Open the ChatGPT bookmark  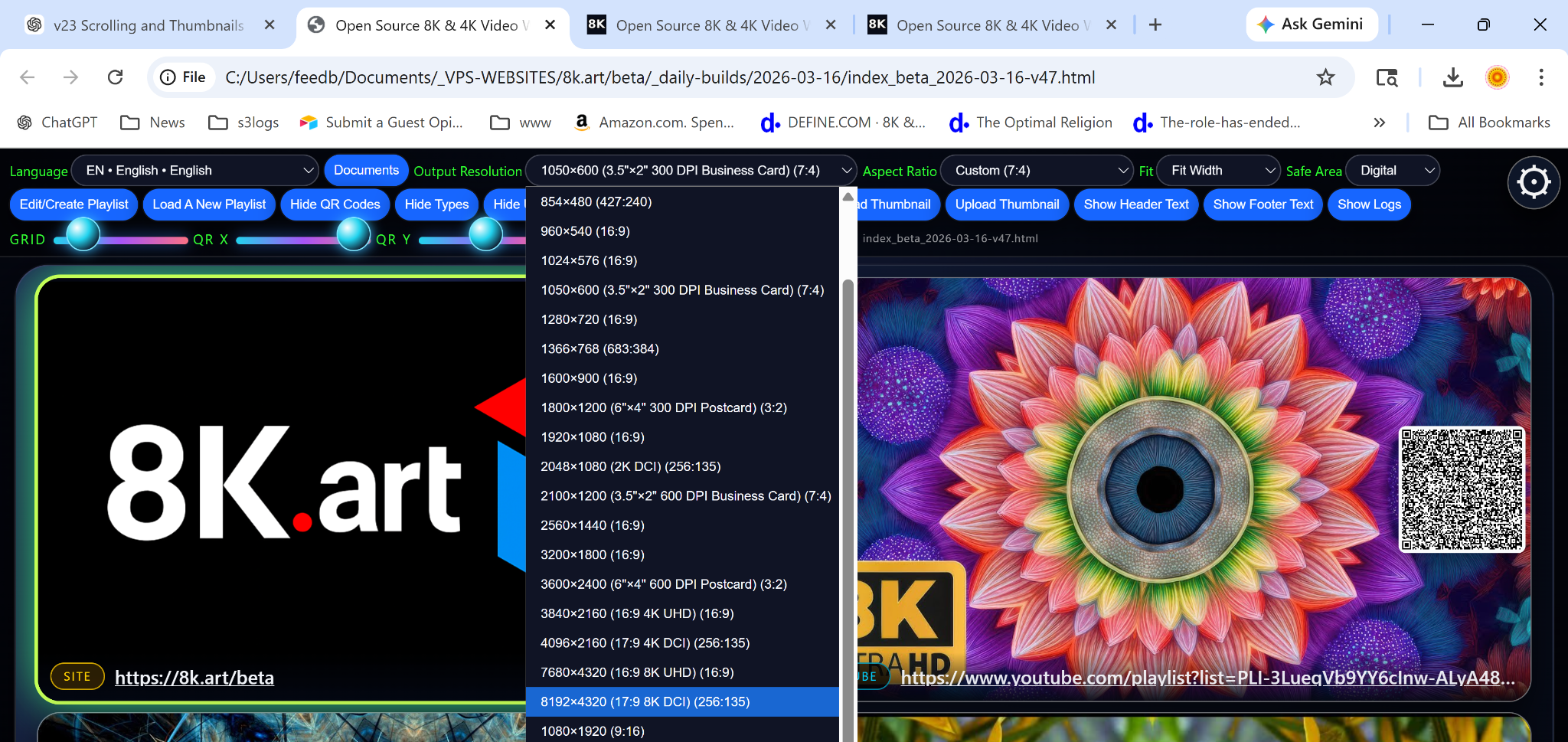coord(57,123)
